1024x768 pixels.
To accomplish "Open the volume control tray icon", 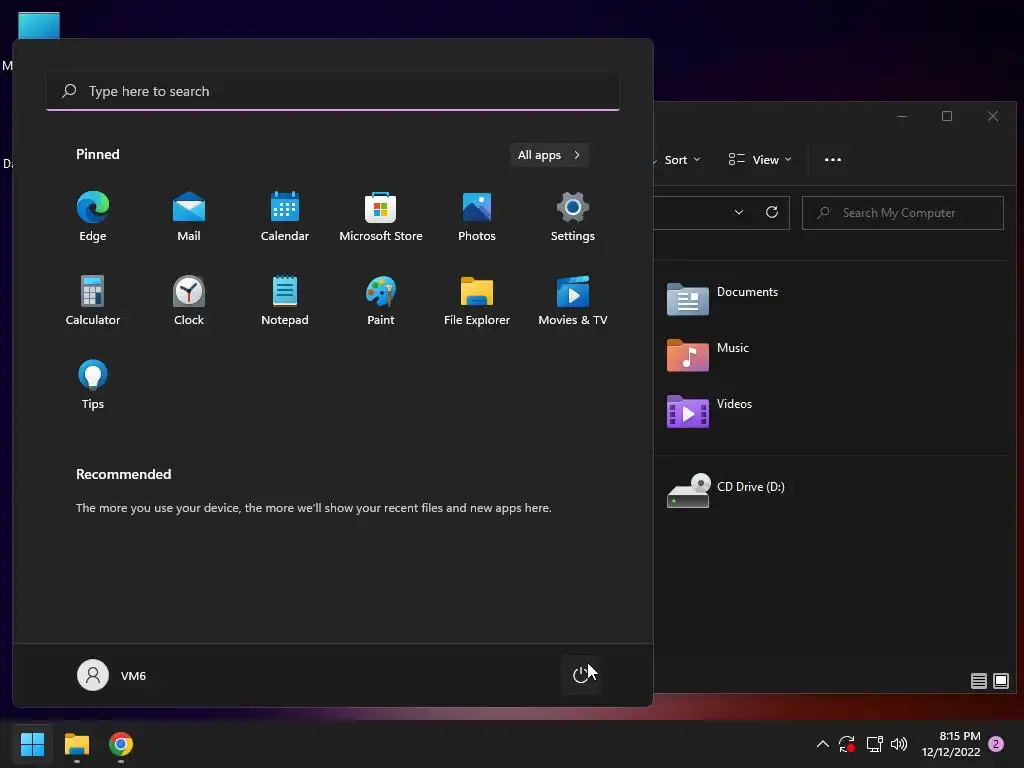I will tap(899, 744).
